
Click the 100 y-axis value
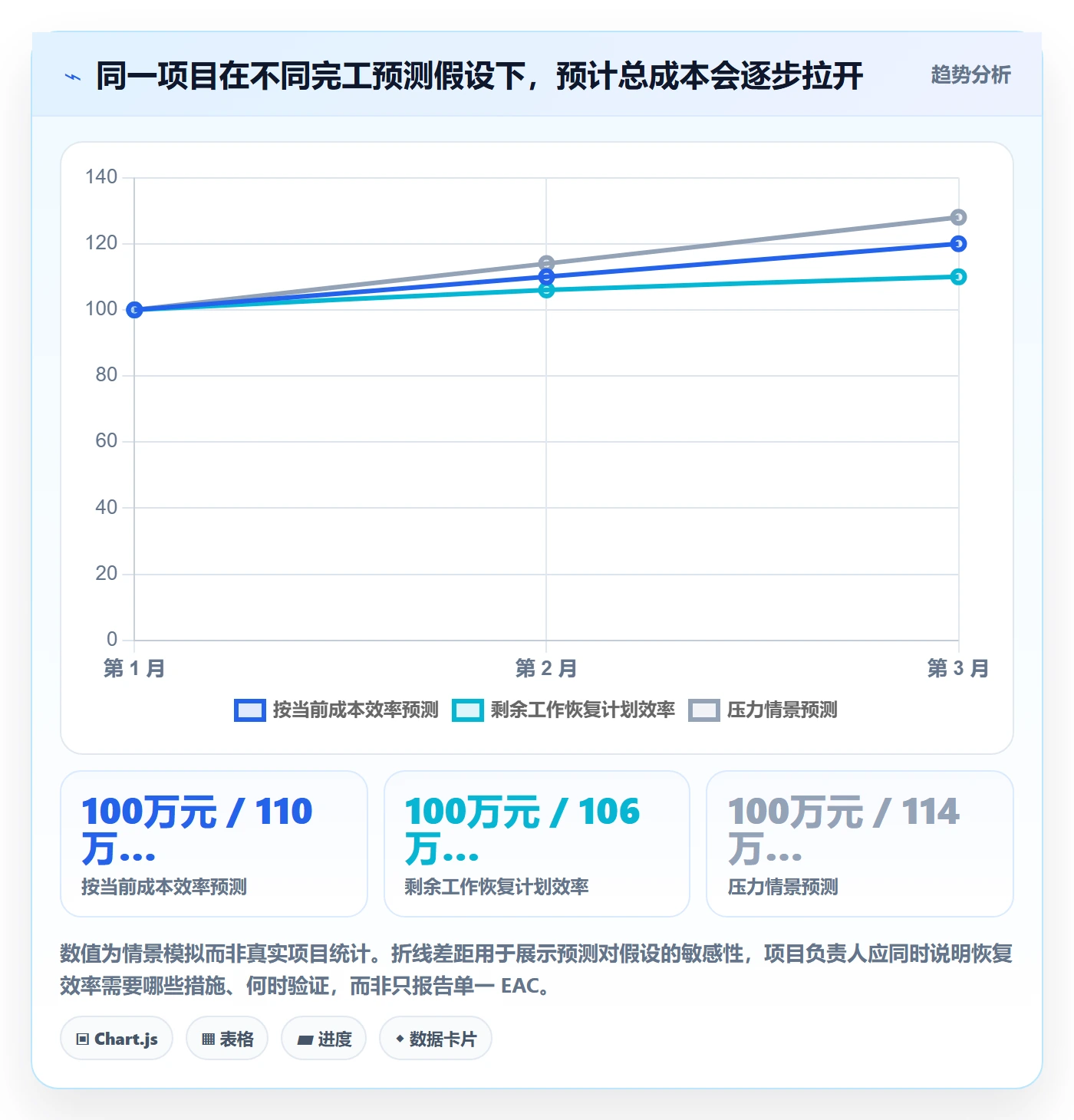click(101, 309)
